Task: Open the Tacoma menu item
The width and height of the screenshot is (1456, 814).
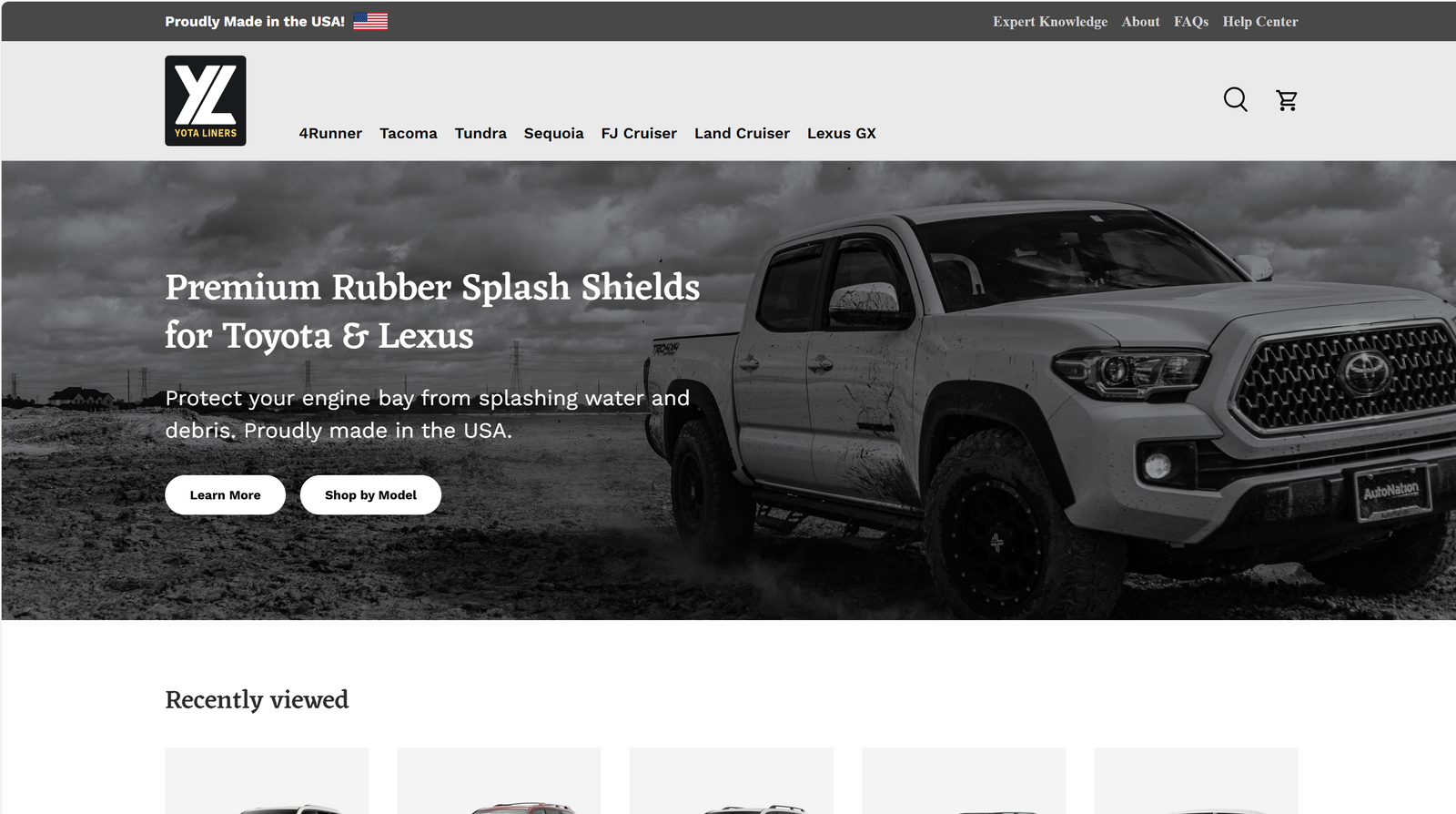Action: (x=409, y=133)
